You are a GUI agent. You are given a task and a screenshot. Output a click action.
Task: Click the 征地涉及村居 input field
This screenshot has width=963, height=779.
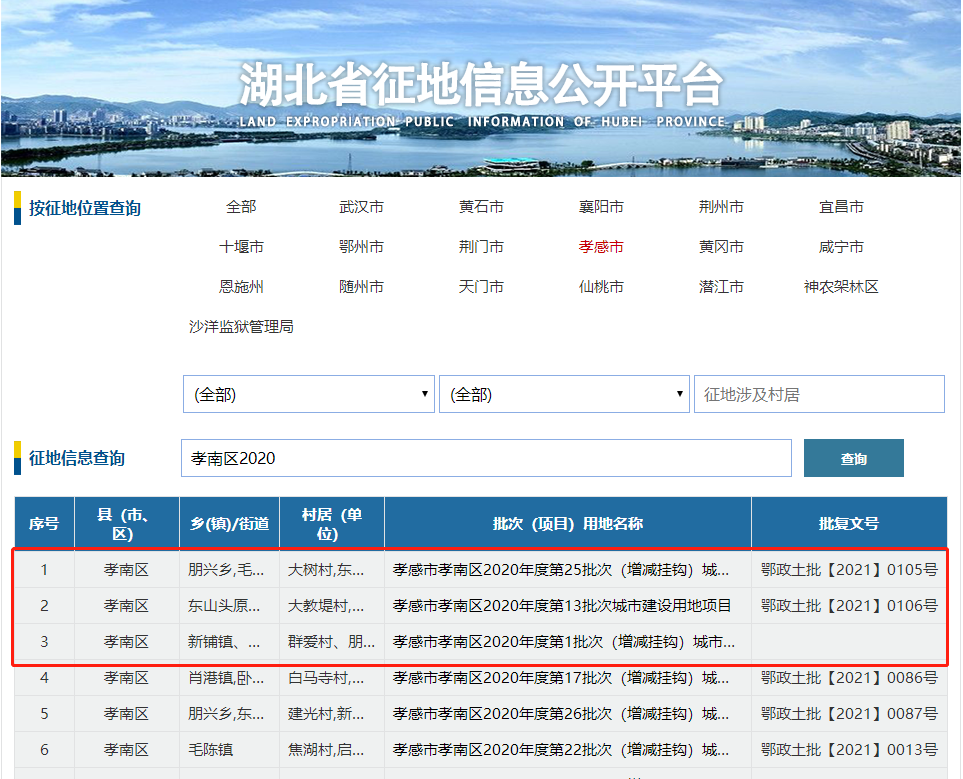coord(819,395)
